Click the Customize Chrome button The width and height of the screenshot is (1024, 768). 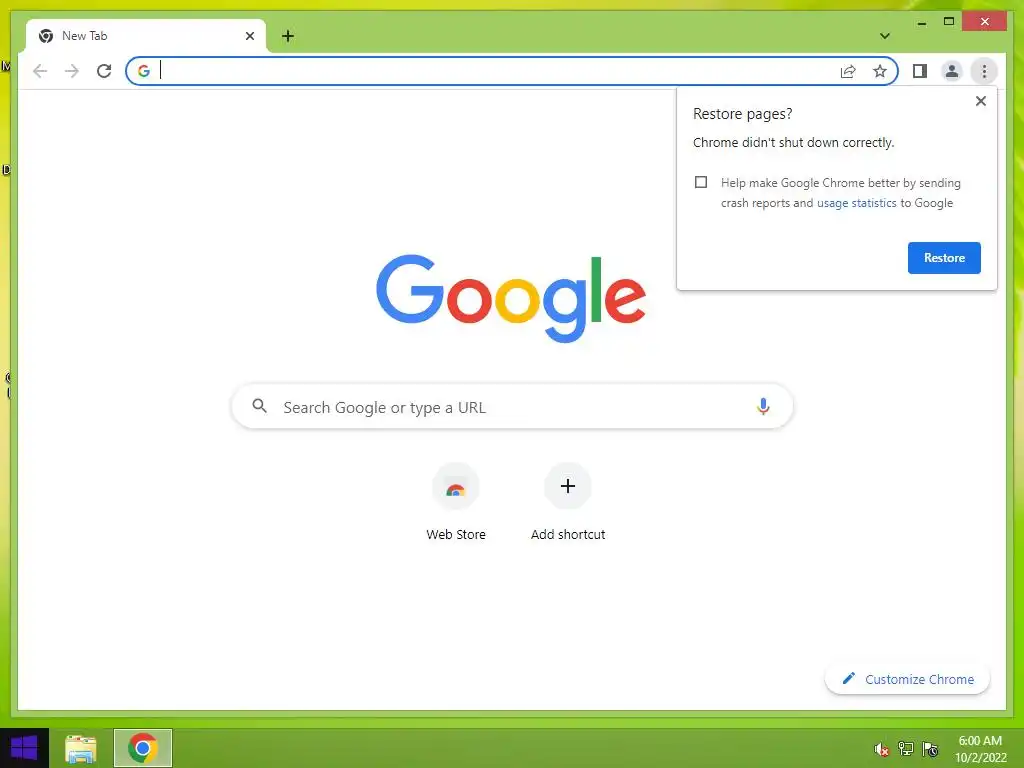coord(907,679)
